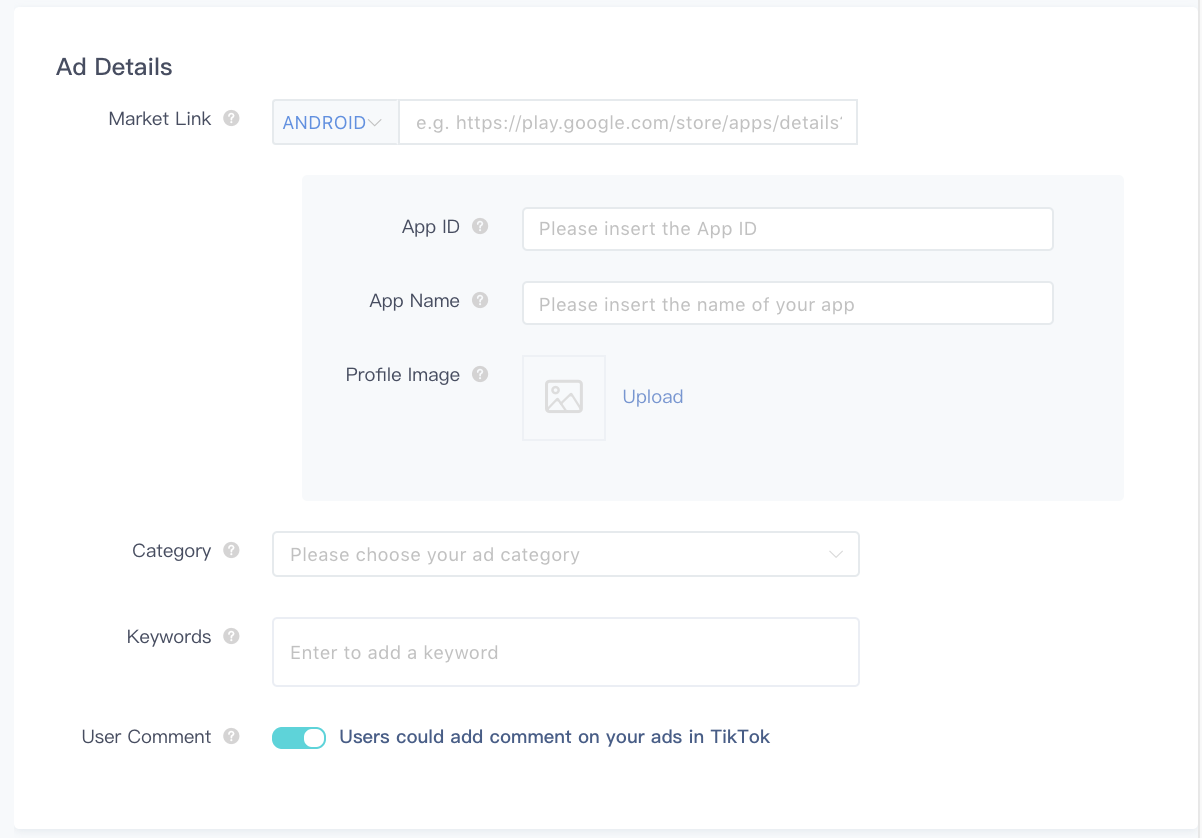Open the ANDROID platform dropdown
Screen dimensions: 1202x838
click(x=334, y=123)
